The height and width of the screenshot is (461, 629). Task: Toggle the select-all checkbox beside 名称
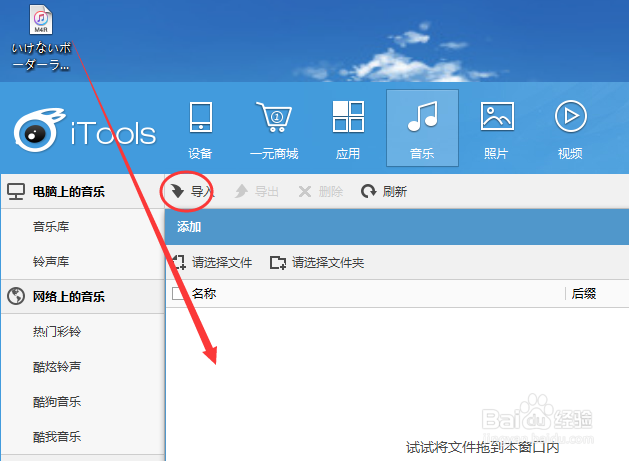pyautogui.click(x=178, y=294)
